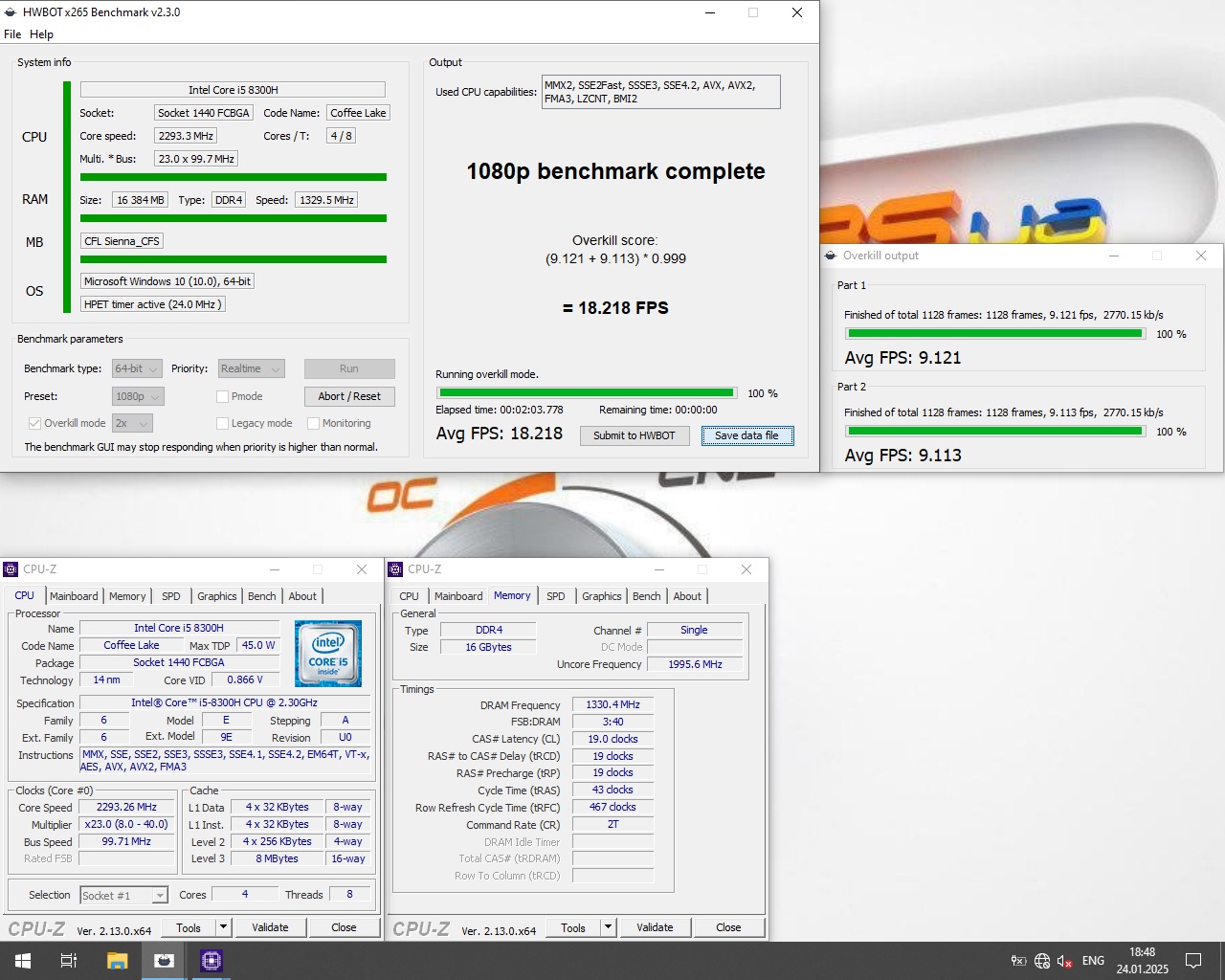Open Tools dropdown arrow in Memory CPU-Z
The width and height of the screenshot is (1225, 980).
click(608, 927)
